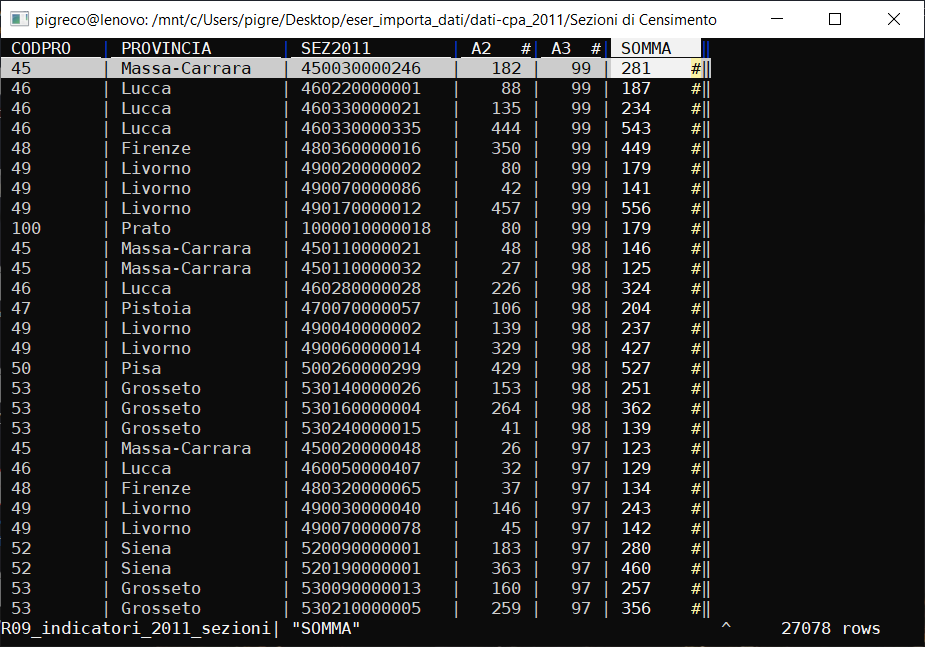
Task: Select the Massa-Carrara row with section 450030000246
Action: coord(361,68)
